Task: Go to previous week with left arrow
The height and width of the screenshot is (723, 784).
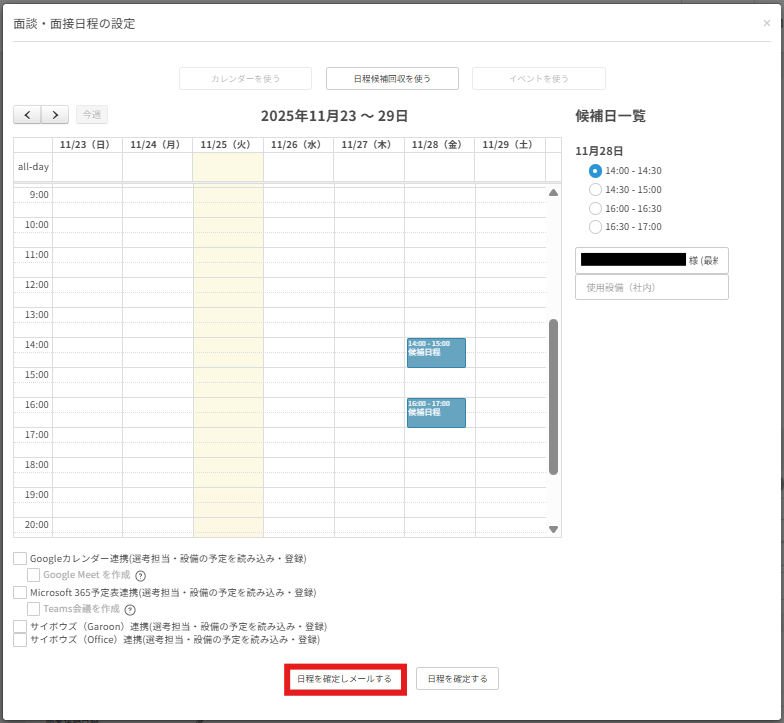Action: click(27, 115)
